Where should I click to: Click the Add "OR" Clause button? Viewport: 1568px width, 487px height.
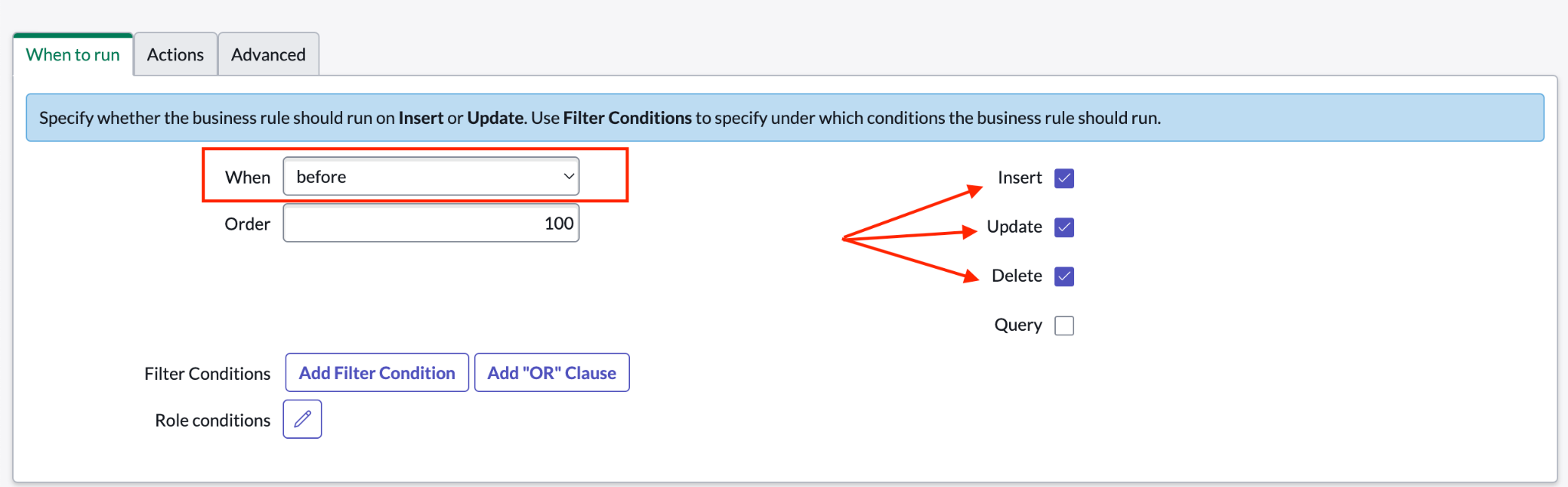click(551, 372)
